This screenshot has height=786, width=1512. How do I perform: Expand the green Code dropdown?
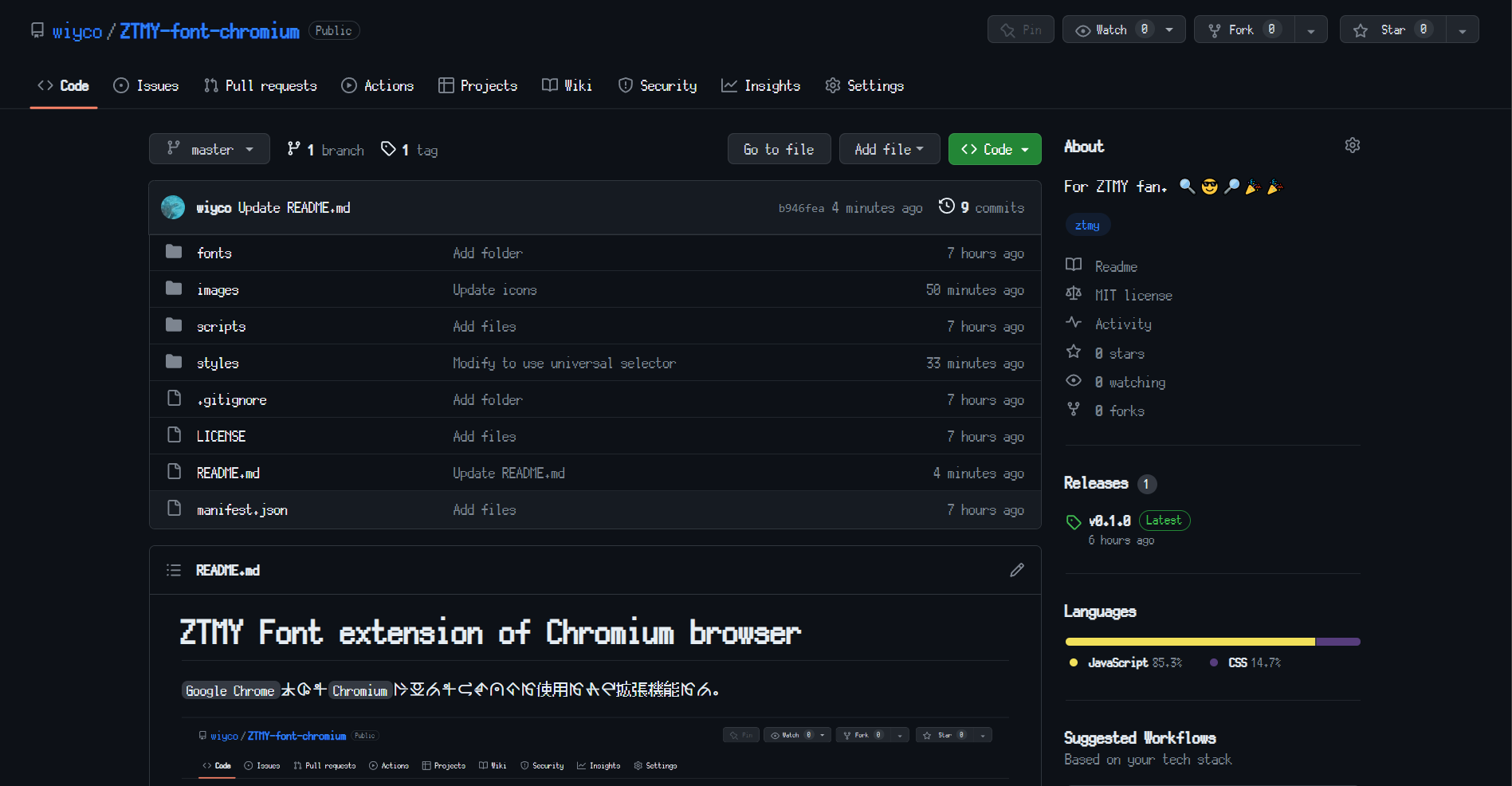[x=995, y=149]
